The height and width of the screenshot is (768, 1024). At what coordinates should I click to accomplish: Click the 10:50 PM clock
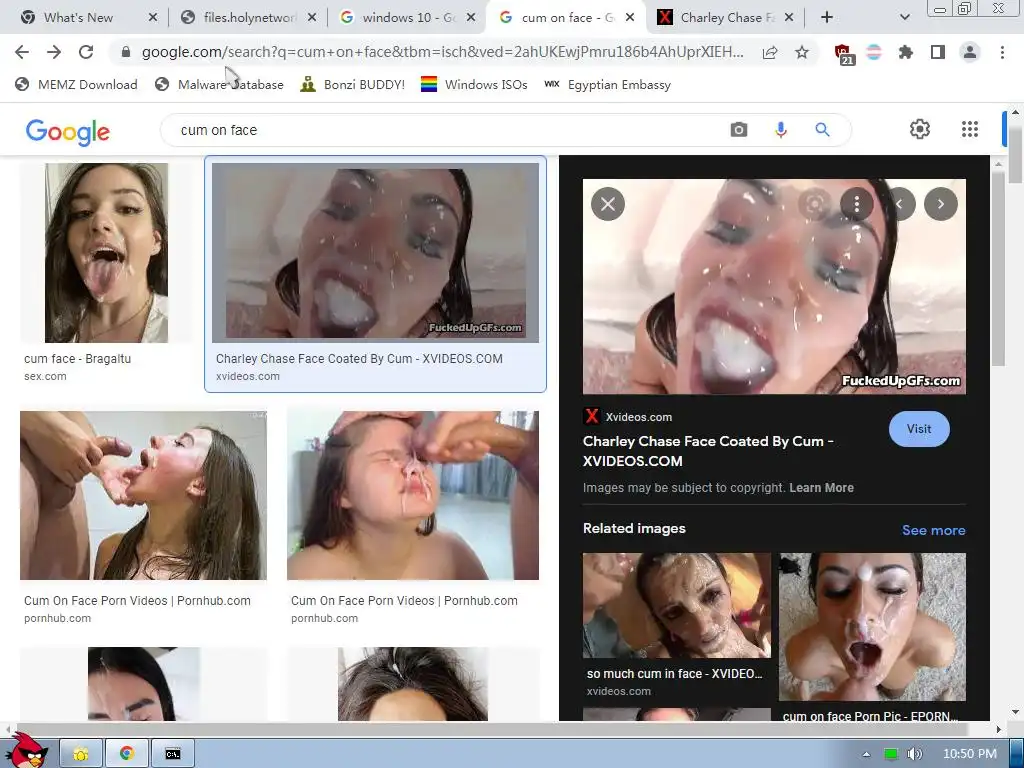pyautogui.click(x=970, y=754)
